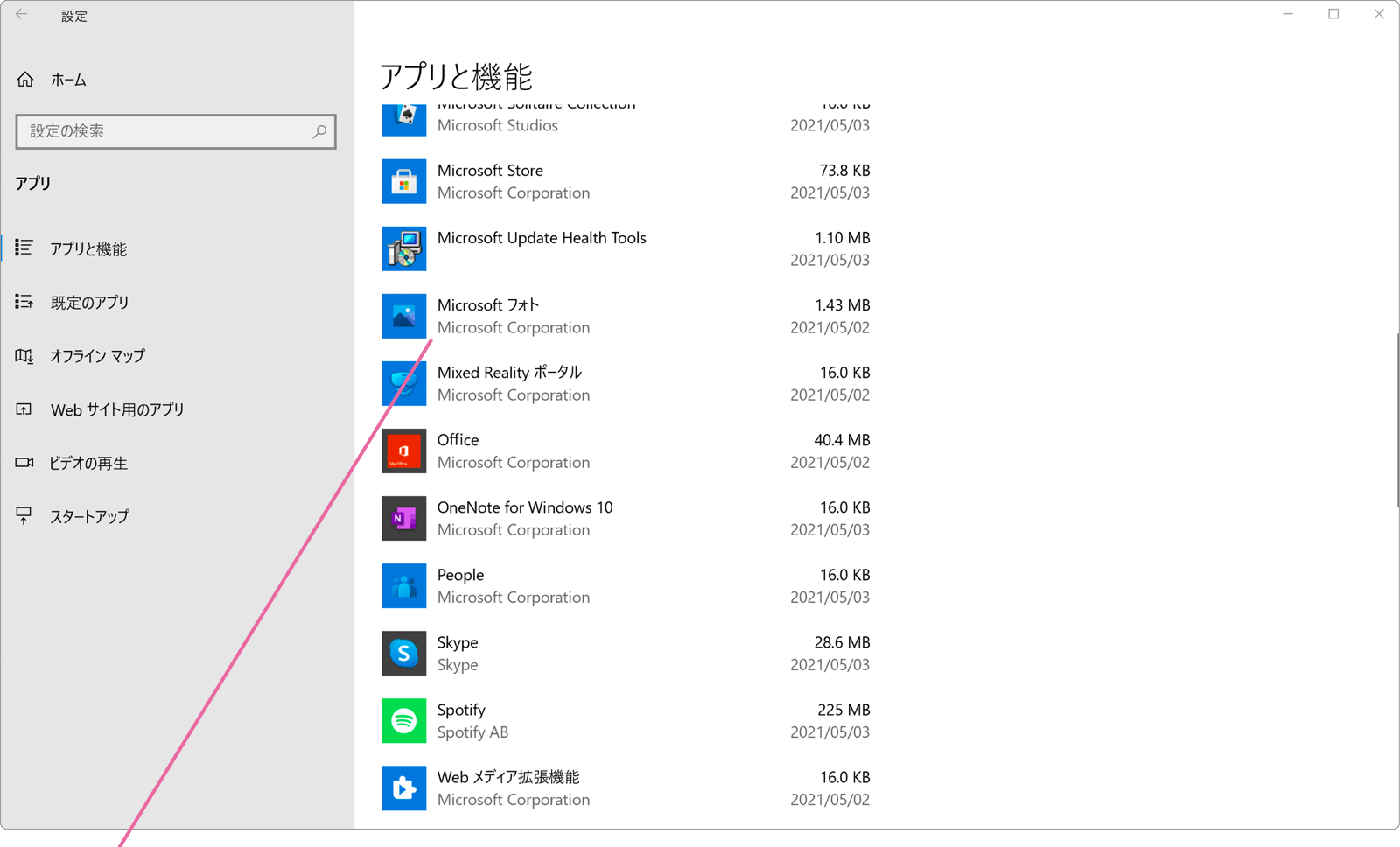Select the Microsoft フォト app name

(x=488, y=305)
